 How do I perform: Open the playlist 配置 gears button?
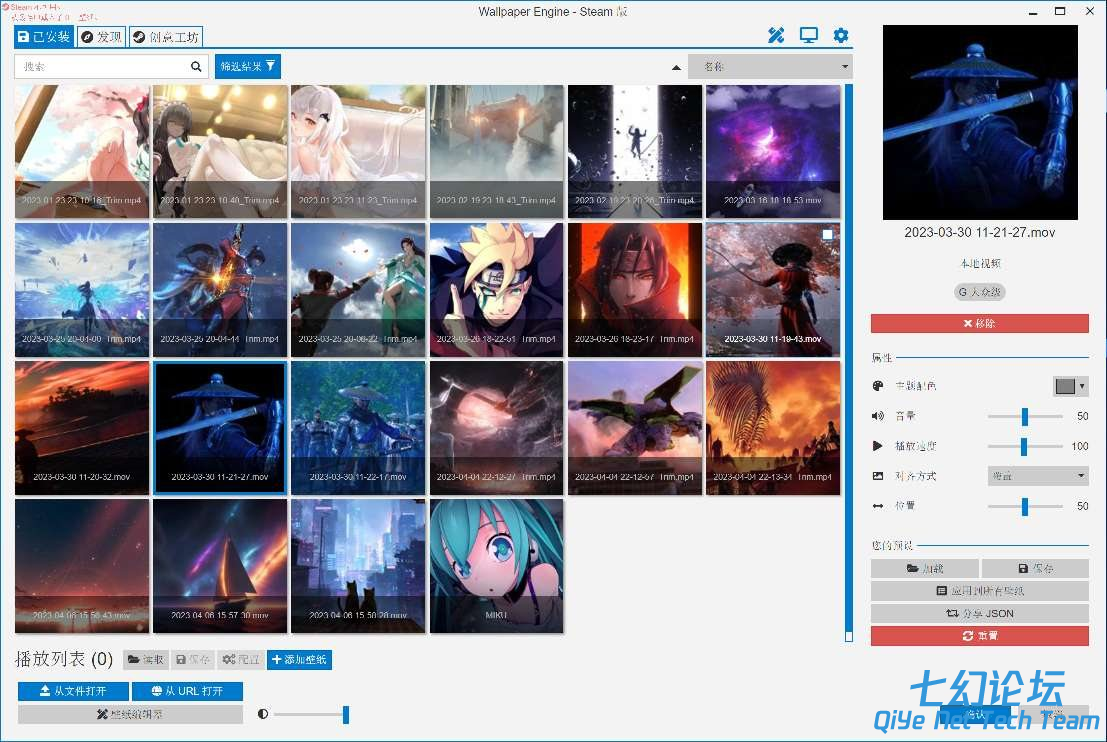click(241, 659)
